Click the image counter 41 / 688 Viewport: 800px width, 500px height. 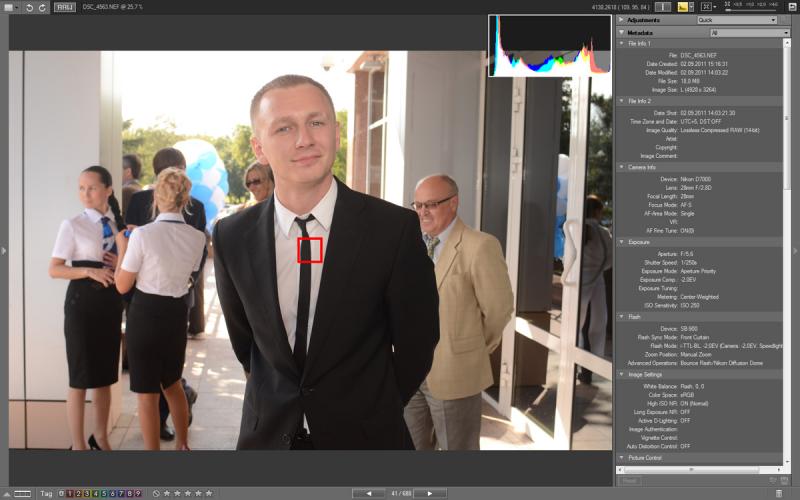point(401,493)
